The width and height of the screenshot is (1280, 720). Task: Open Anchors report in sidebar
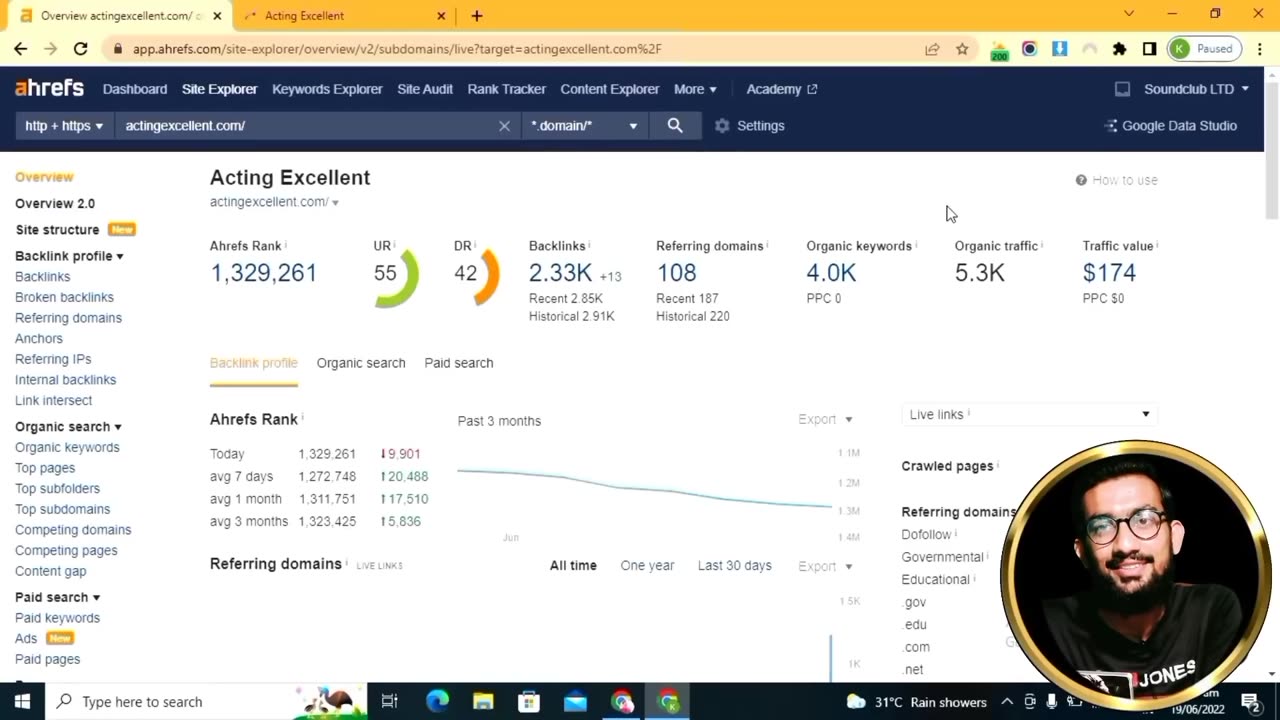pyautogui.click(x=39, y=339)
